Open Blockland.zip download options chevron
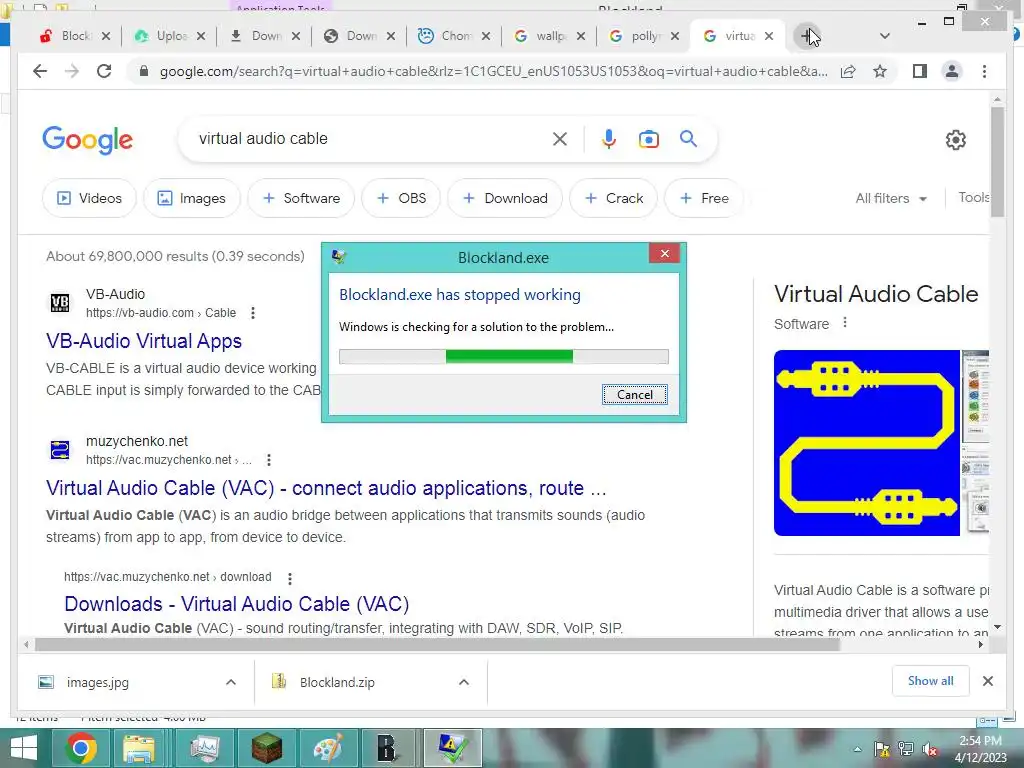The height and width of the screenshot is (768, 1024). coord(464,682)
